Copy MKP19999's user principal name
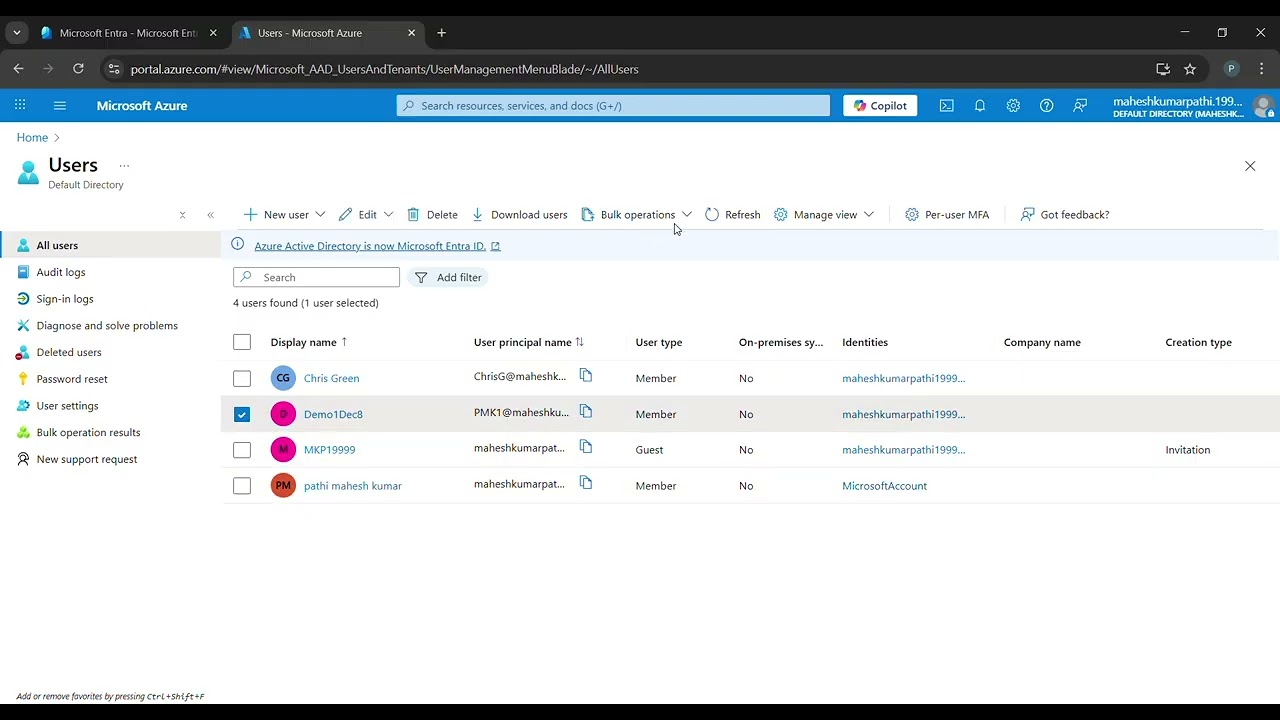This screenshot has height=720, width=1280. point(586,448)
